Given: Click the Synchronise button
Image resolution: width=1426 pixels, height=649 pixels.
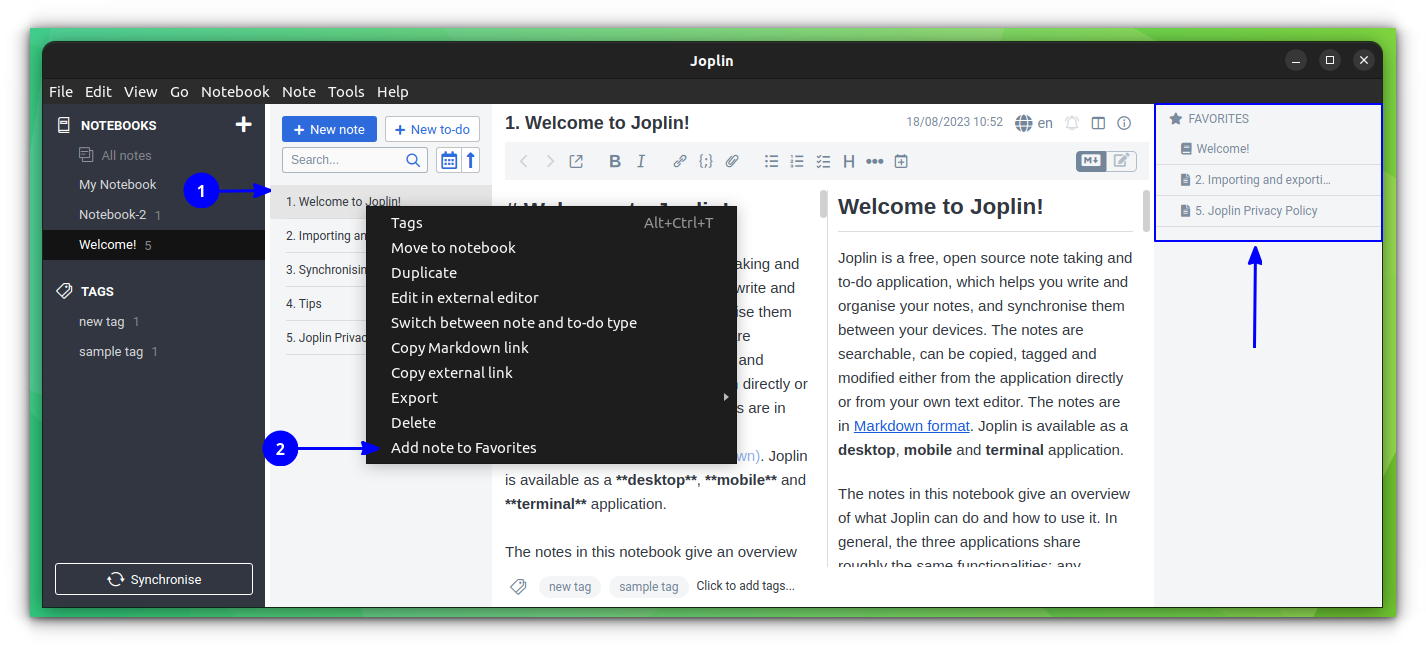Looking at the screenshot, I should [154, 579].
